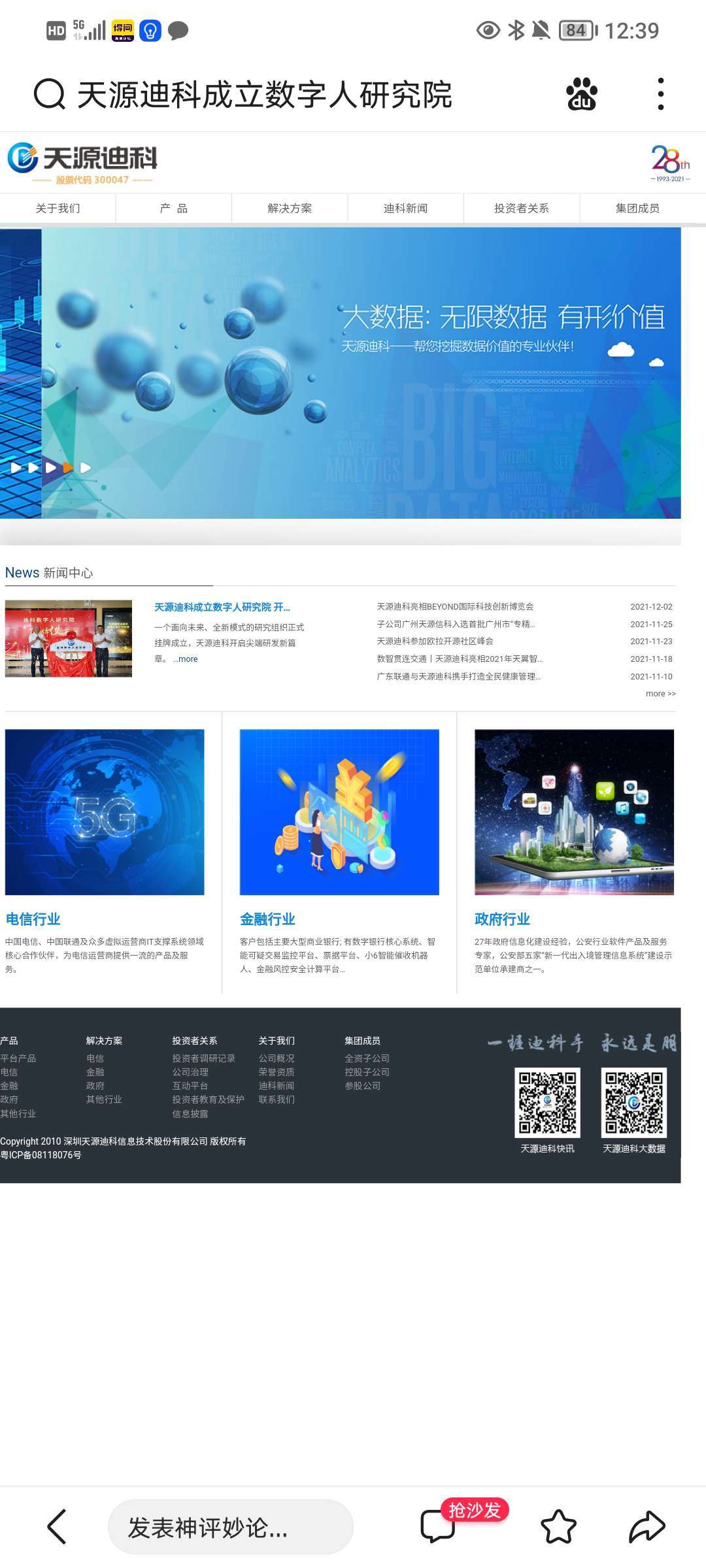Open 关于我们 navigation menu
Screen dimensions: 706x1568
click(58, 208)
